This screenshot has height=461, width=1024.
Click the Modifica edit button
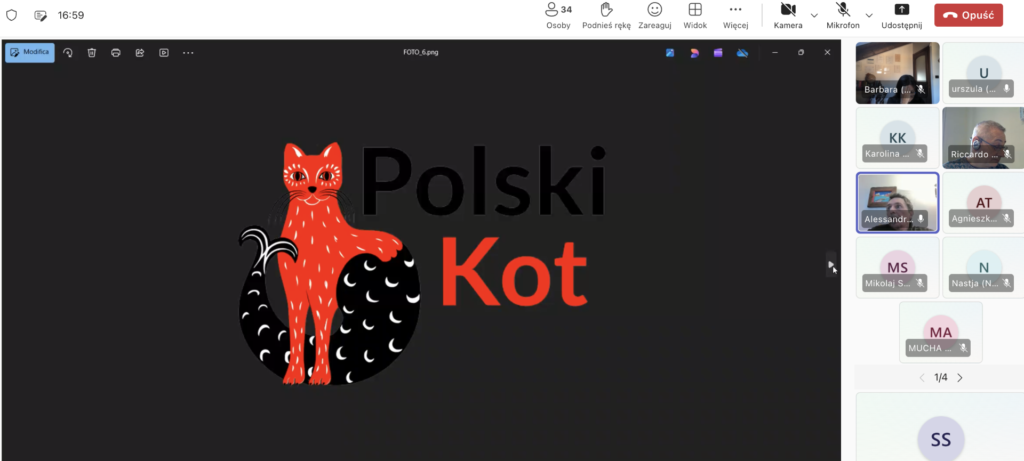coord(30,52)
